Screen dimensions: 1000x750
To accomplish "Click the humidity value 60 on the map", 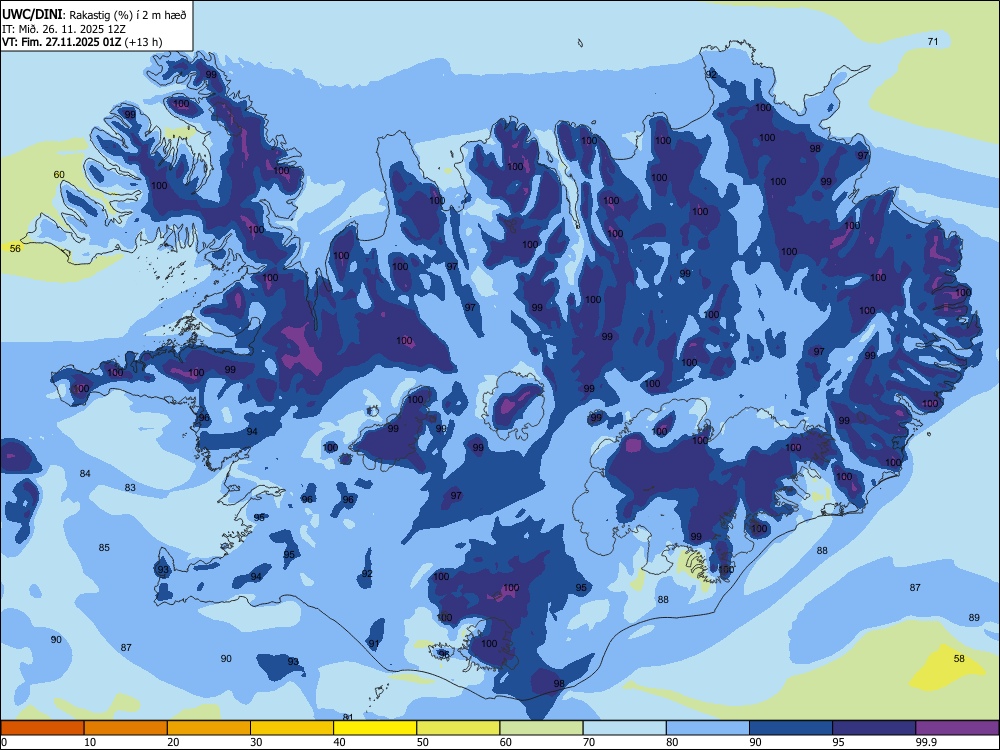I will click(x=59, y=175).
